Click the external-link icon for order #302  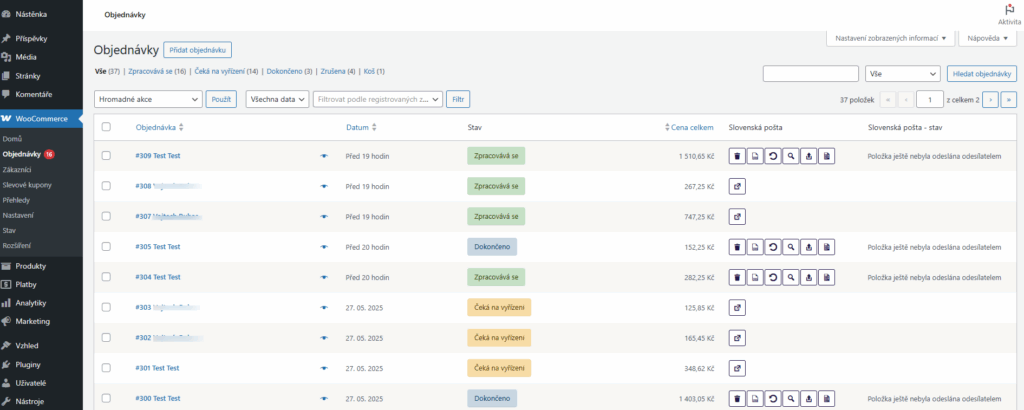tap(737, 338)
